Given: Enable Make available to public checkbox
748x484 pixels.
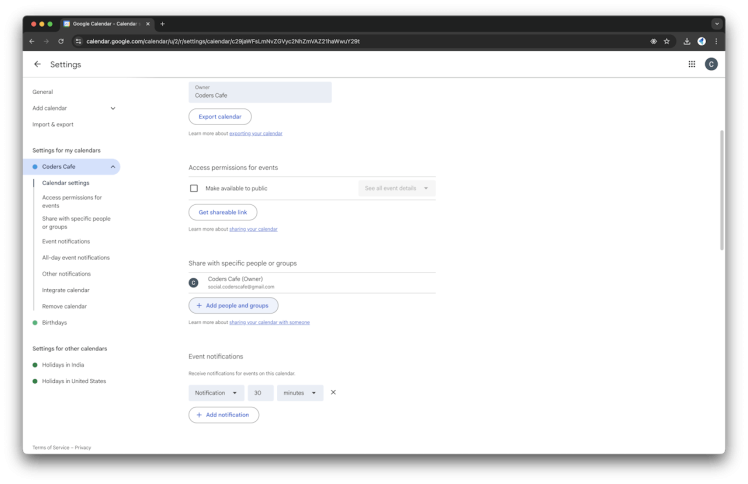Looking at the screenshot, I should tap(194, 188).
